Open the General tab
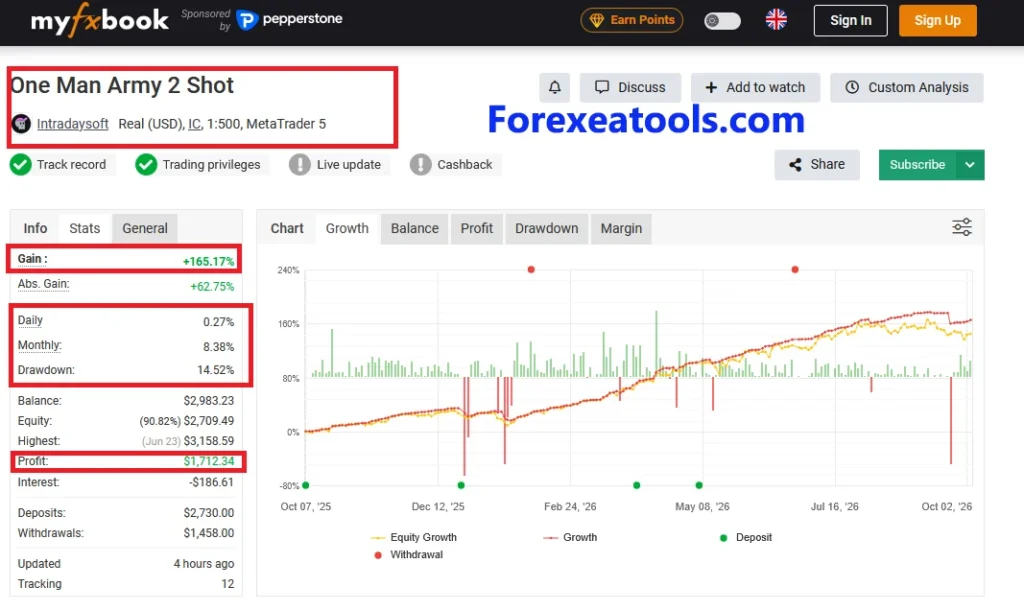This screenshot has height=610, width=1024. point(145,229)
